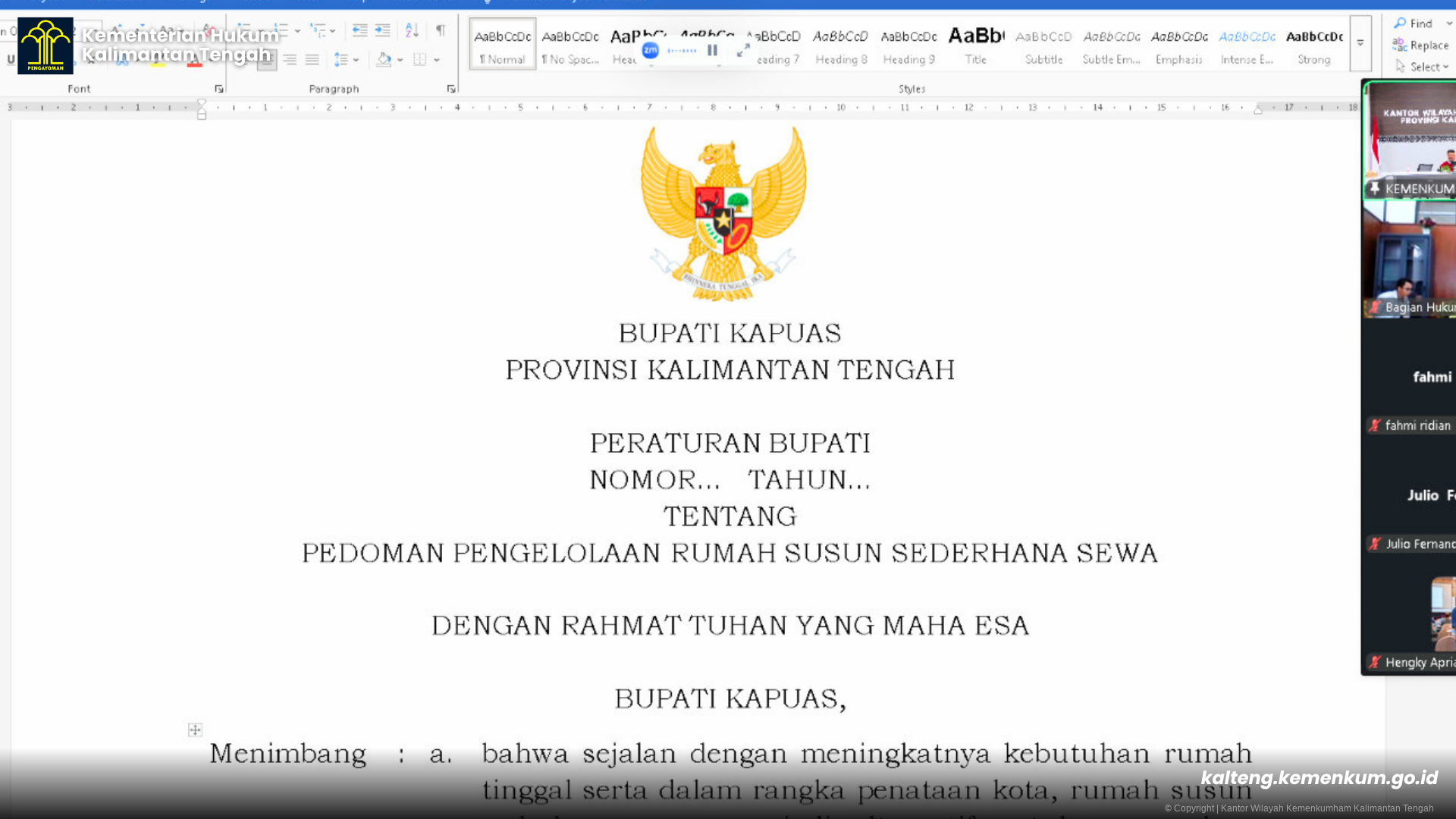
Task: Click the Sort A-Z icon
Action: [x=412, y=30]
